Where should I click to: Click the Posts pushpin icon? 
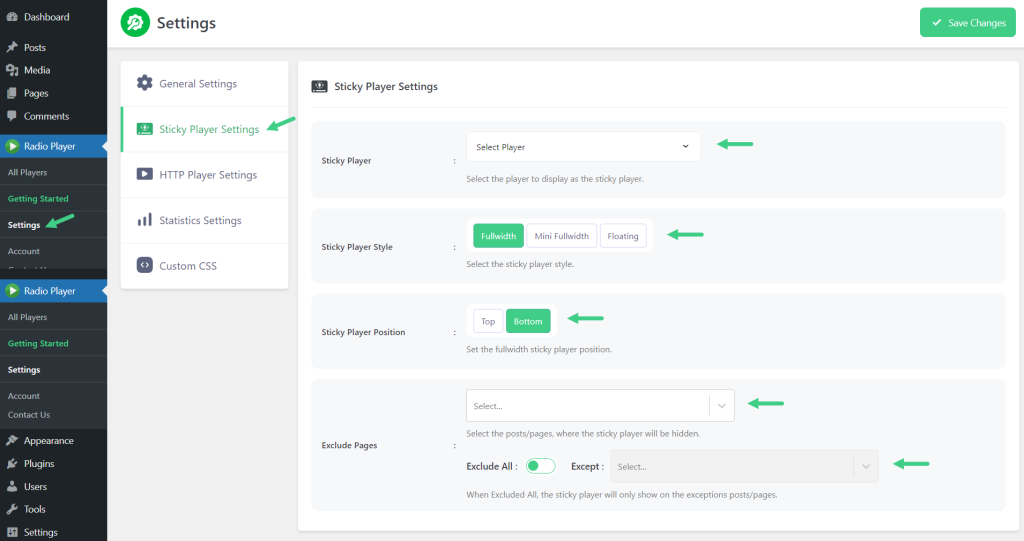[x=12, y=47]
